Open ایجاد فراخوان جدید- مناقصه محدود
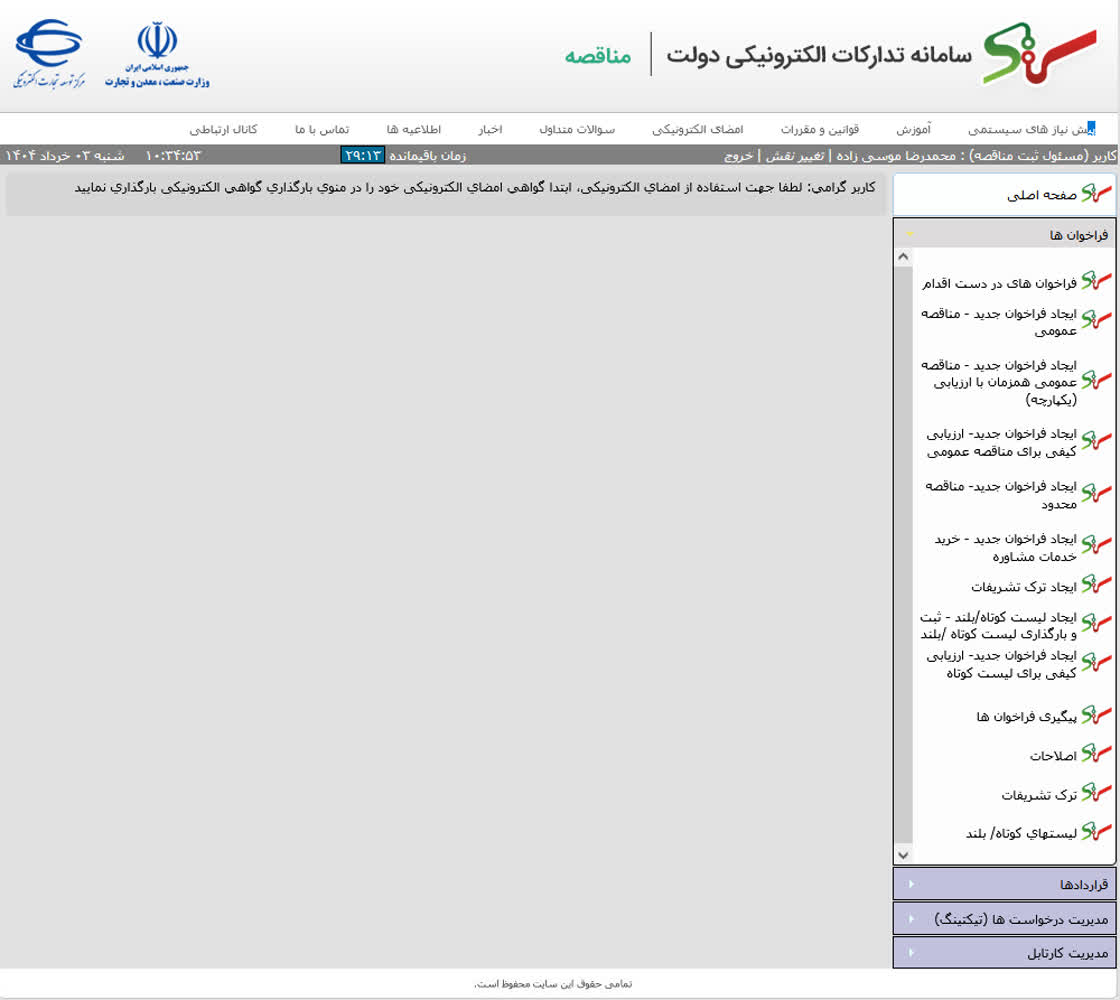The height and width of the screenshot is (1000, 1120). point(1001,495)
